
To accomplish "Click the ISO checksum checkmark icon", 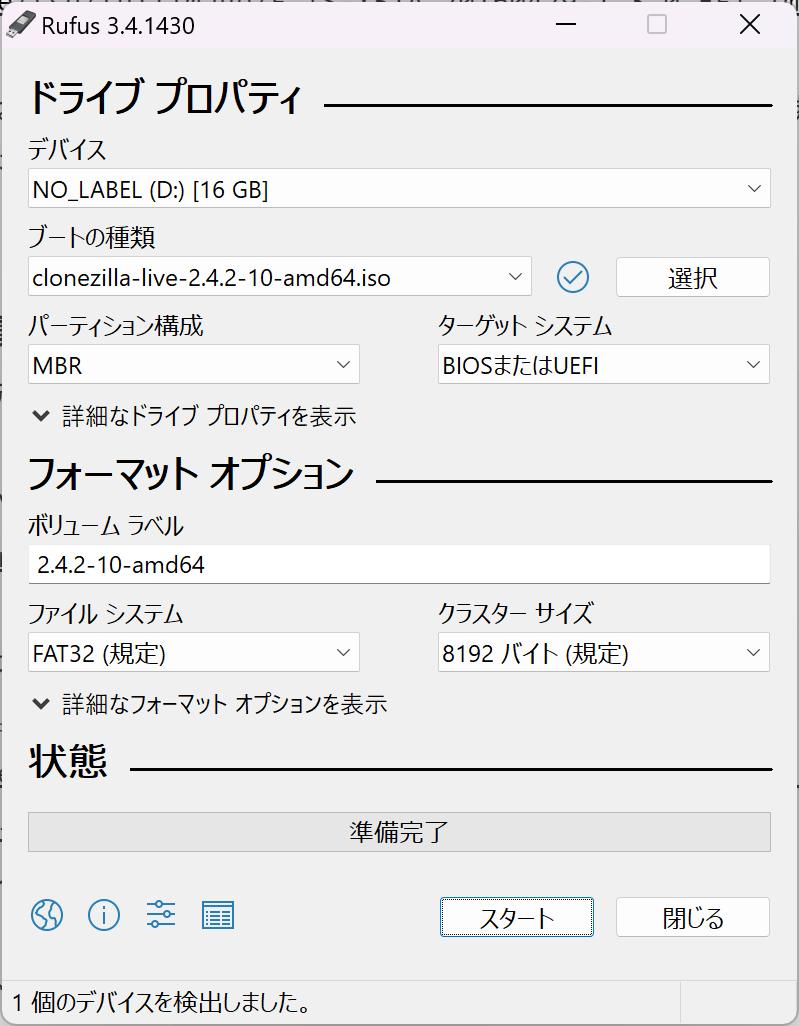I will tap(573, 277).
